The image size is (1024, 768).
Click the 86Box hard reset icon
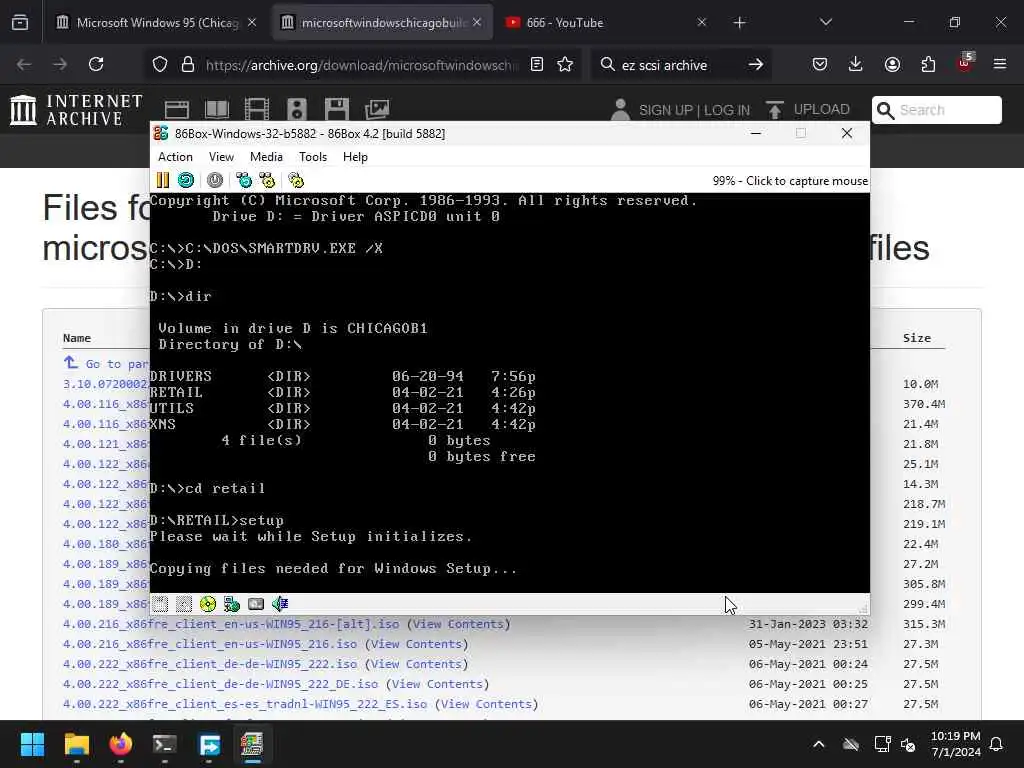185,180
